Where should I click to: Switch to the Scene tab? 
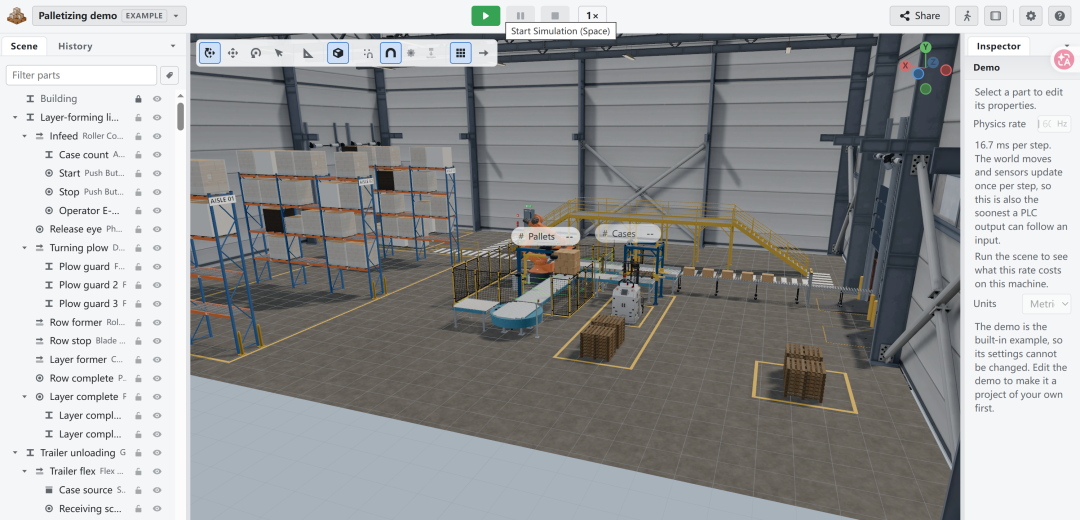point(24,46)
